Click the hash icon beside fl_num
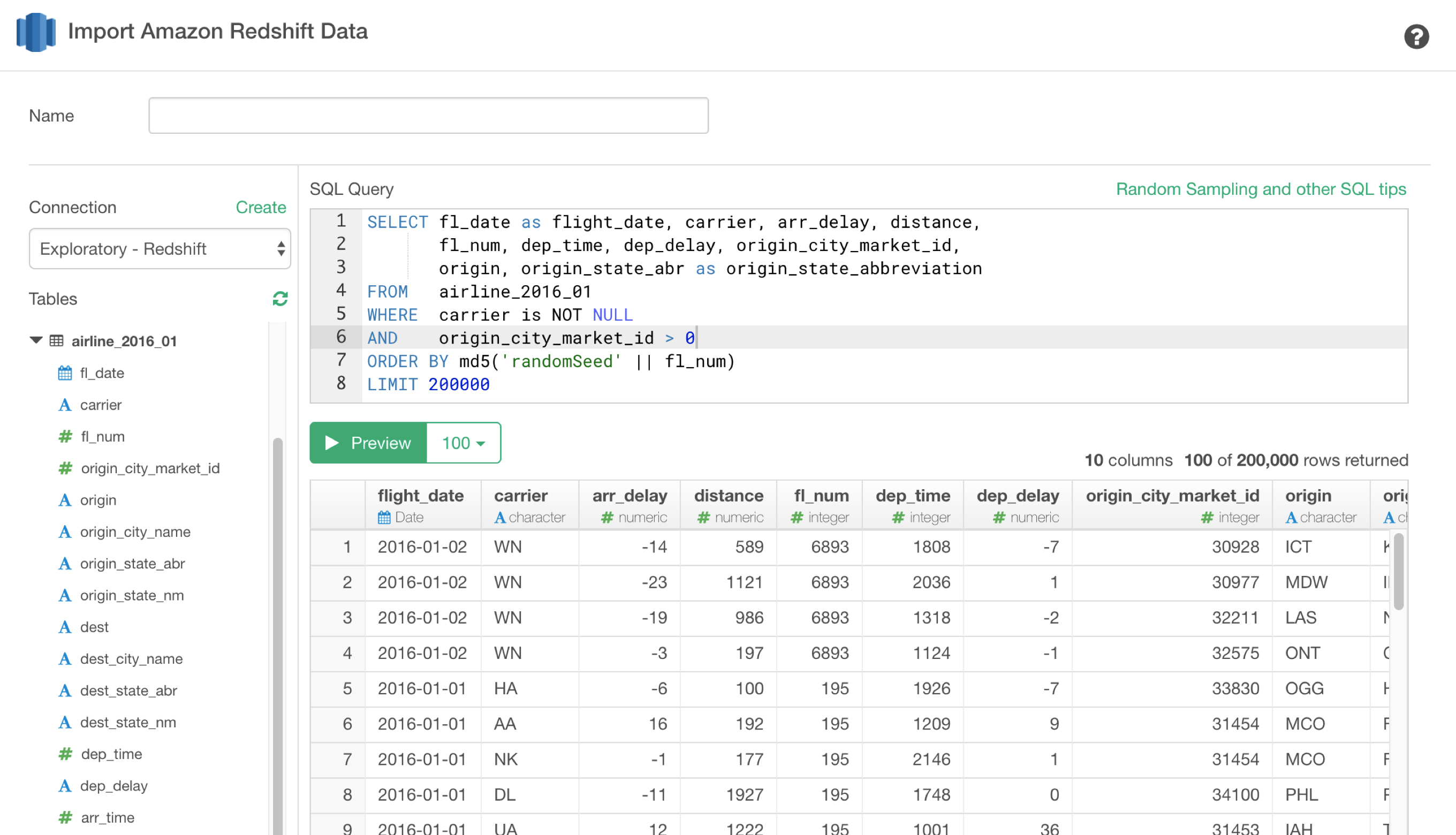The width and height of the screenshot is (1456, 835). tap(65, 436)
